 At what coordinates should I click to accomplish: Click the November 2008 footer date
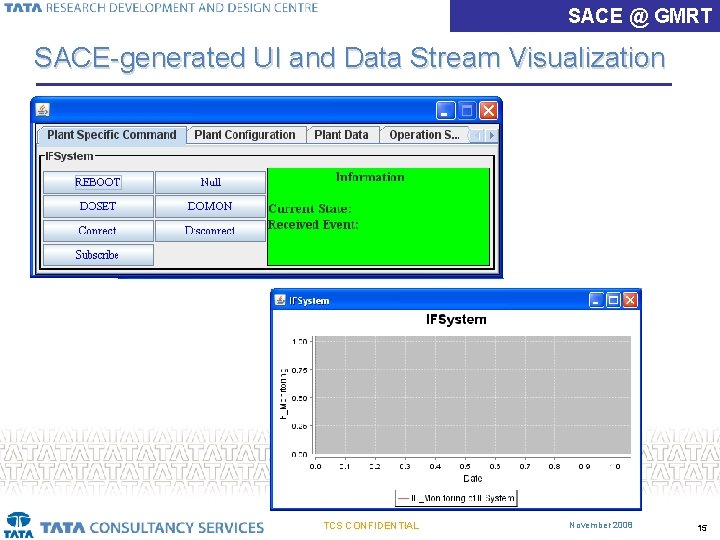click(601, 525)
